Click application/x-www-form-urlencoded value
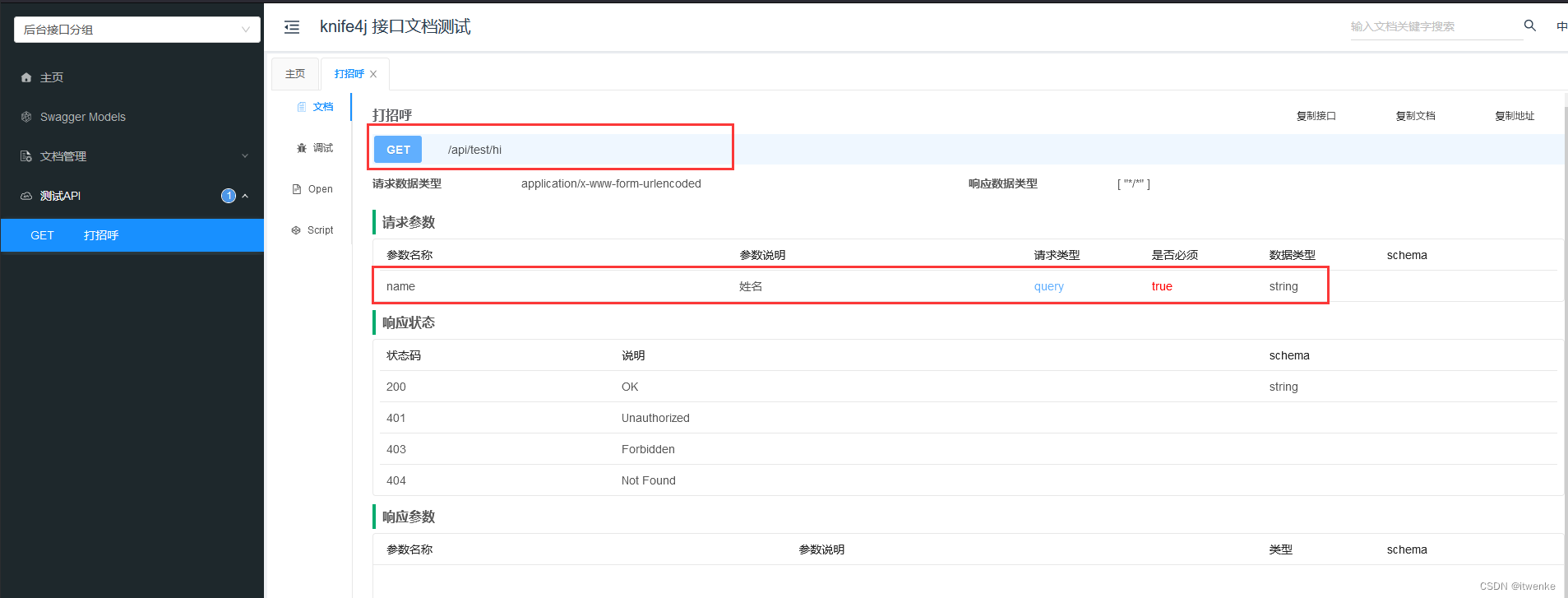The height and width of the screenshot is (598, 1568). tap(611, 183)
